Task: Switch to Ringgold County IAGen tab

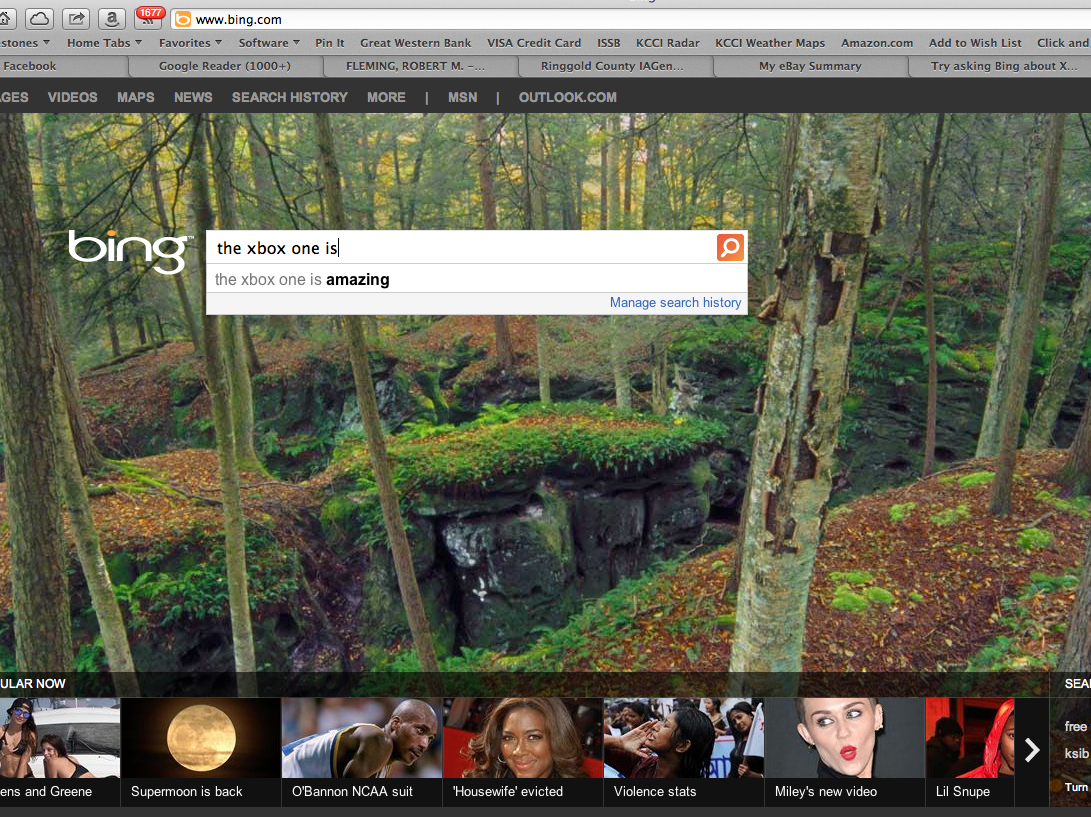Action: (615, 66)
